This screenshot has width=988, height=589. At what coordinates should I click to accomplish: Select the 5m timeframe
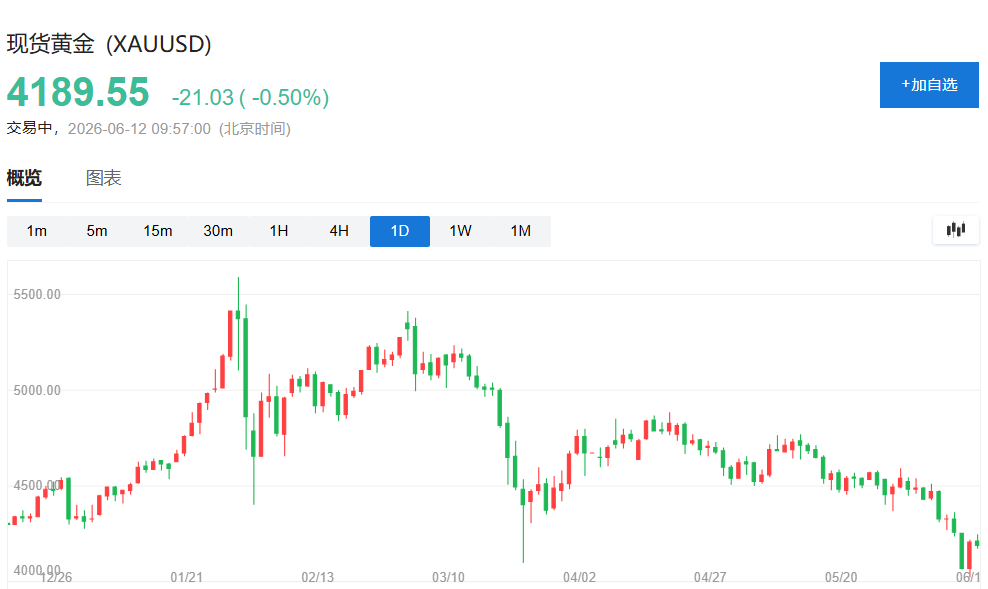[97, 231]
